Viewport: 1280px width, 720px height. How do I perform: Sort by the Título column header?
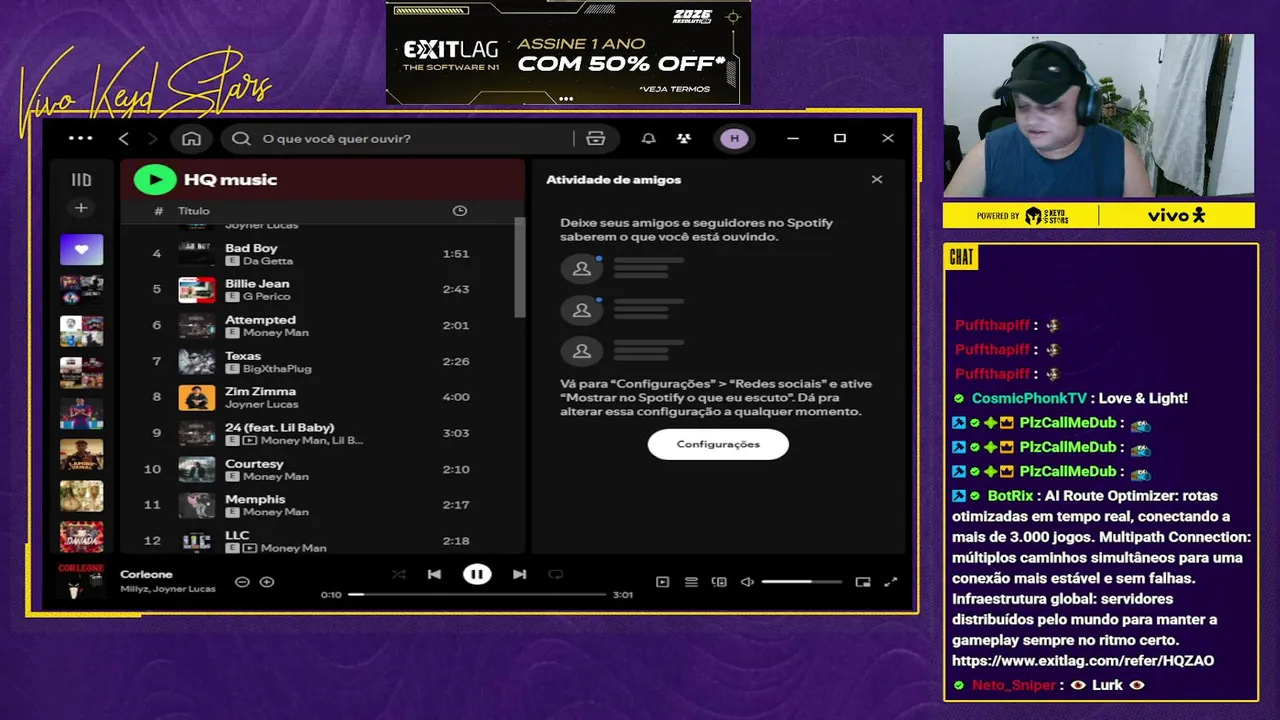[x=194, y=211]
